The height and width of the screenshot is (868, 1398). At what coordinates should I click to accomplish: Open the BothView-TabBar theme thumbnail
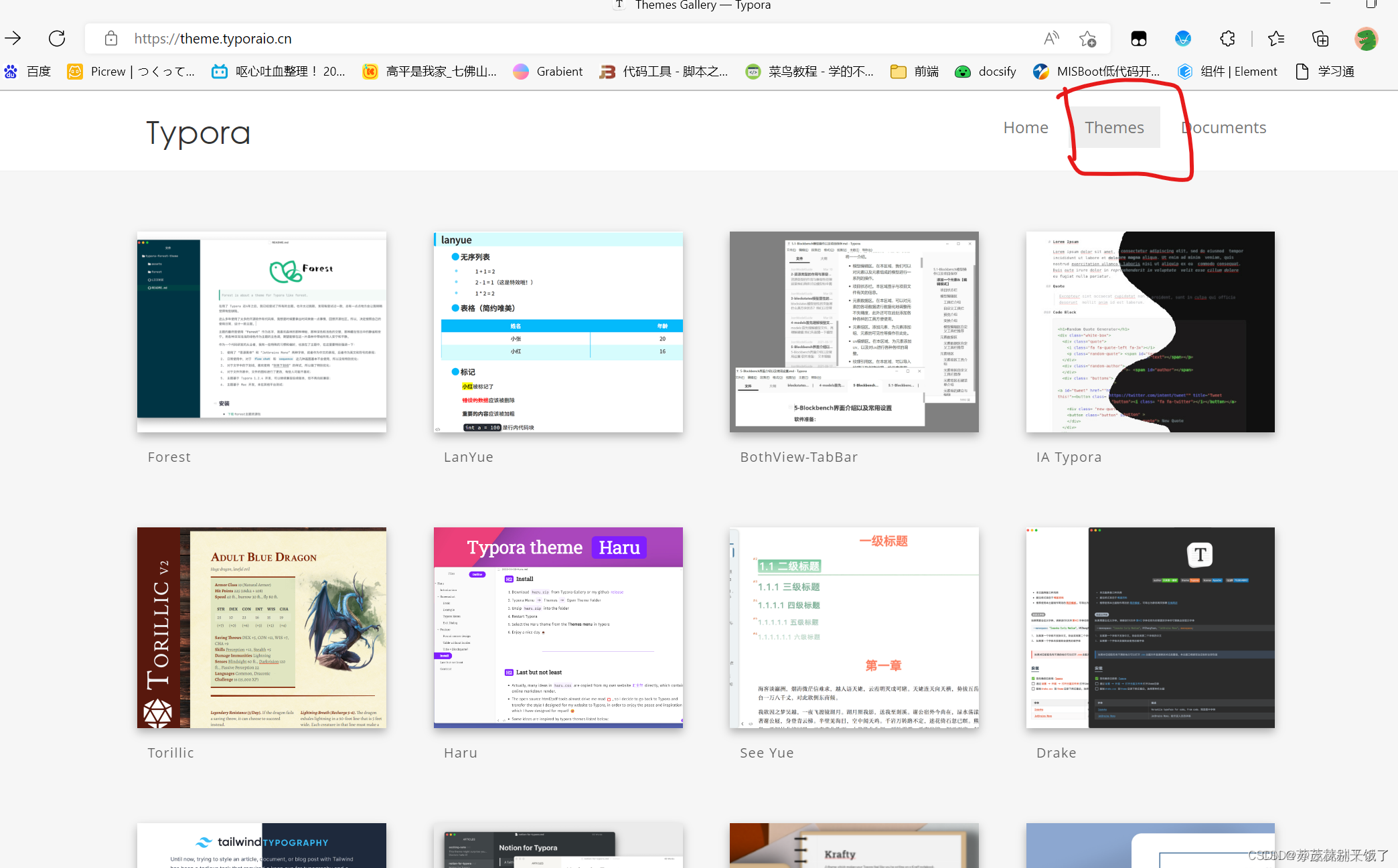point(854,332)
